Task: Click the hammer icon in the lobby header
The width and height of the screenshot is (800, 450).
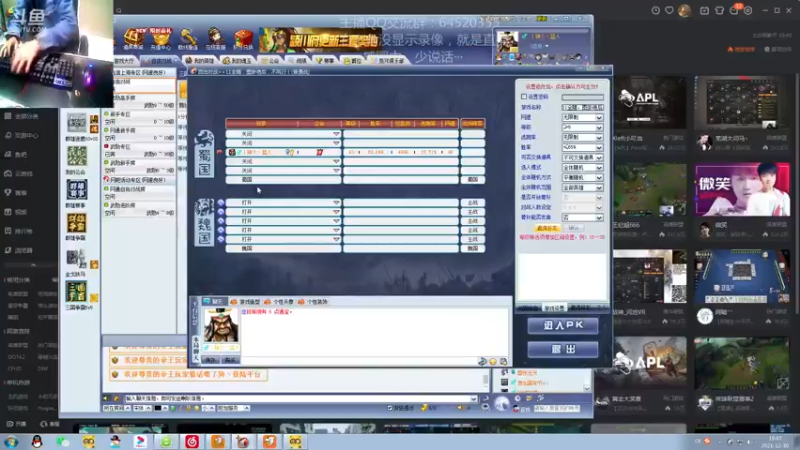Action: (188, 39)
